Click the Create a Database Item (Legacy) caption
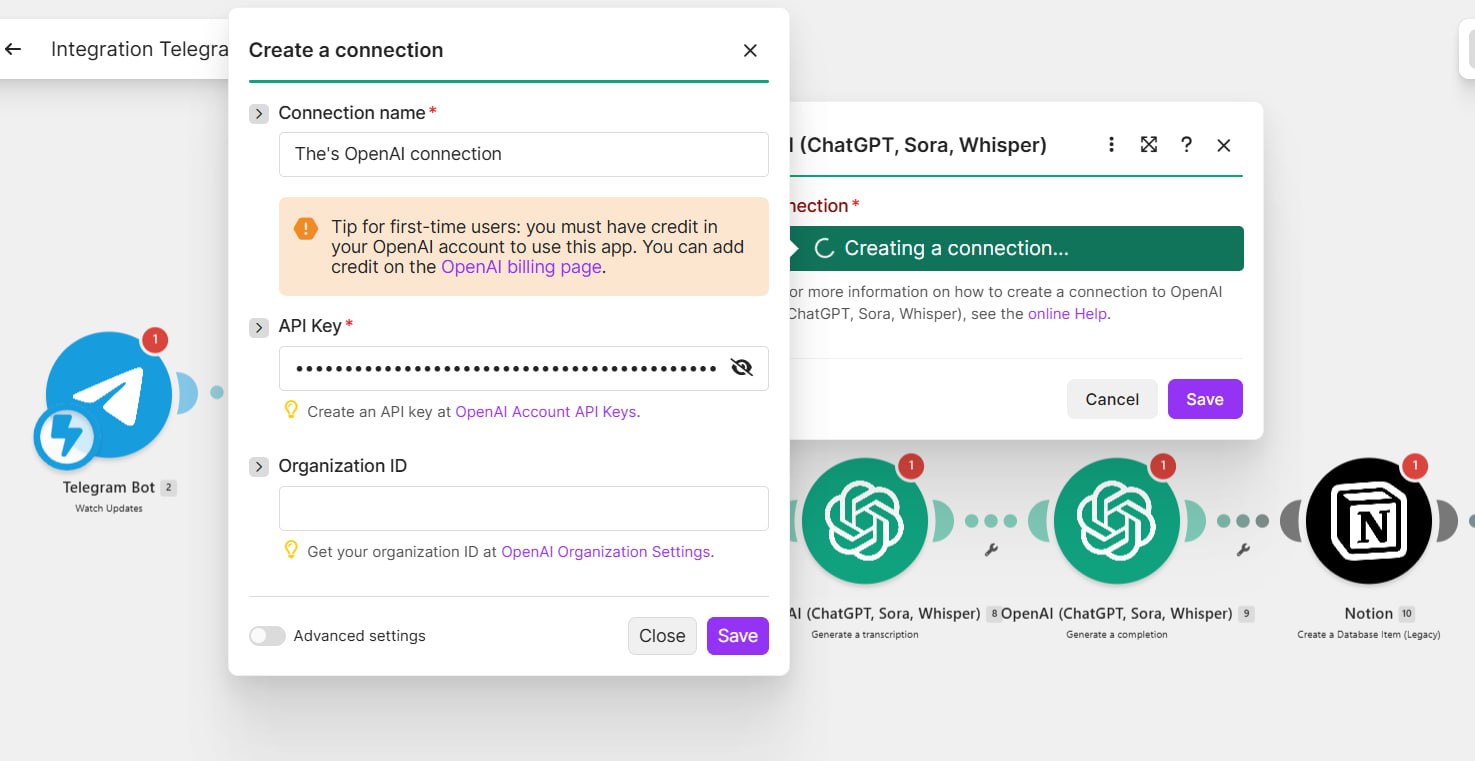 tap(1369, 635)
